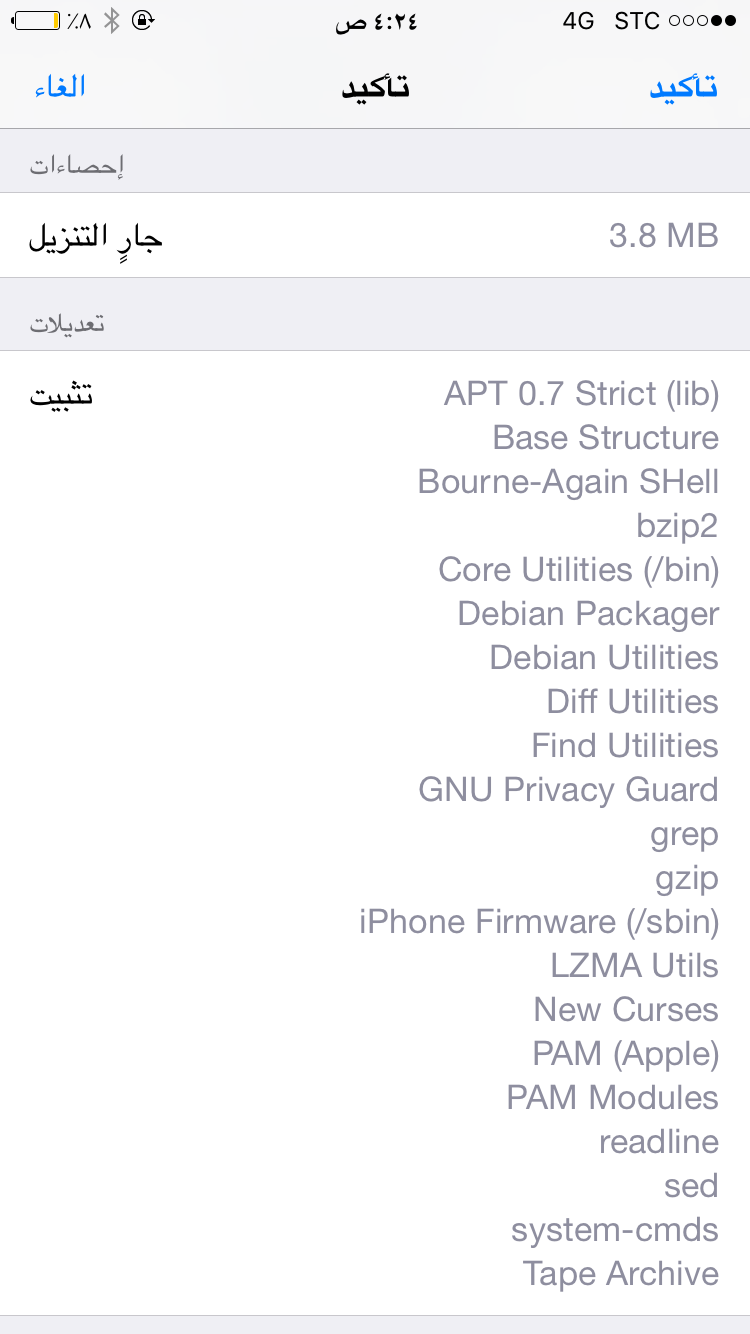Tap the جارٍ التنزيل downloading row label
Viewport: 750px width, 1334px height.
tap(95, 237)
